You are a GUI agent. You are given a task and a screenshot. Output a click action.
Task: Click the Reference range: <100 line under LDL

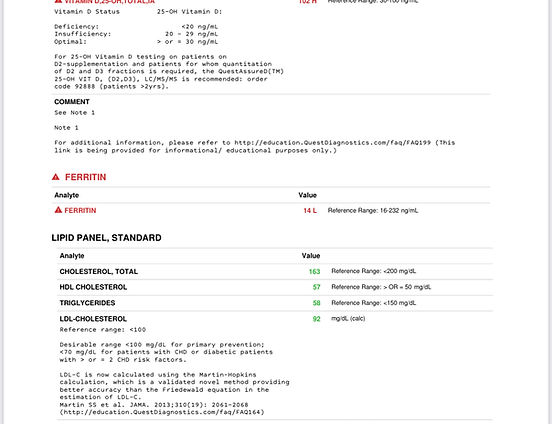pos(103,330)
